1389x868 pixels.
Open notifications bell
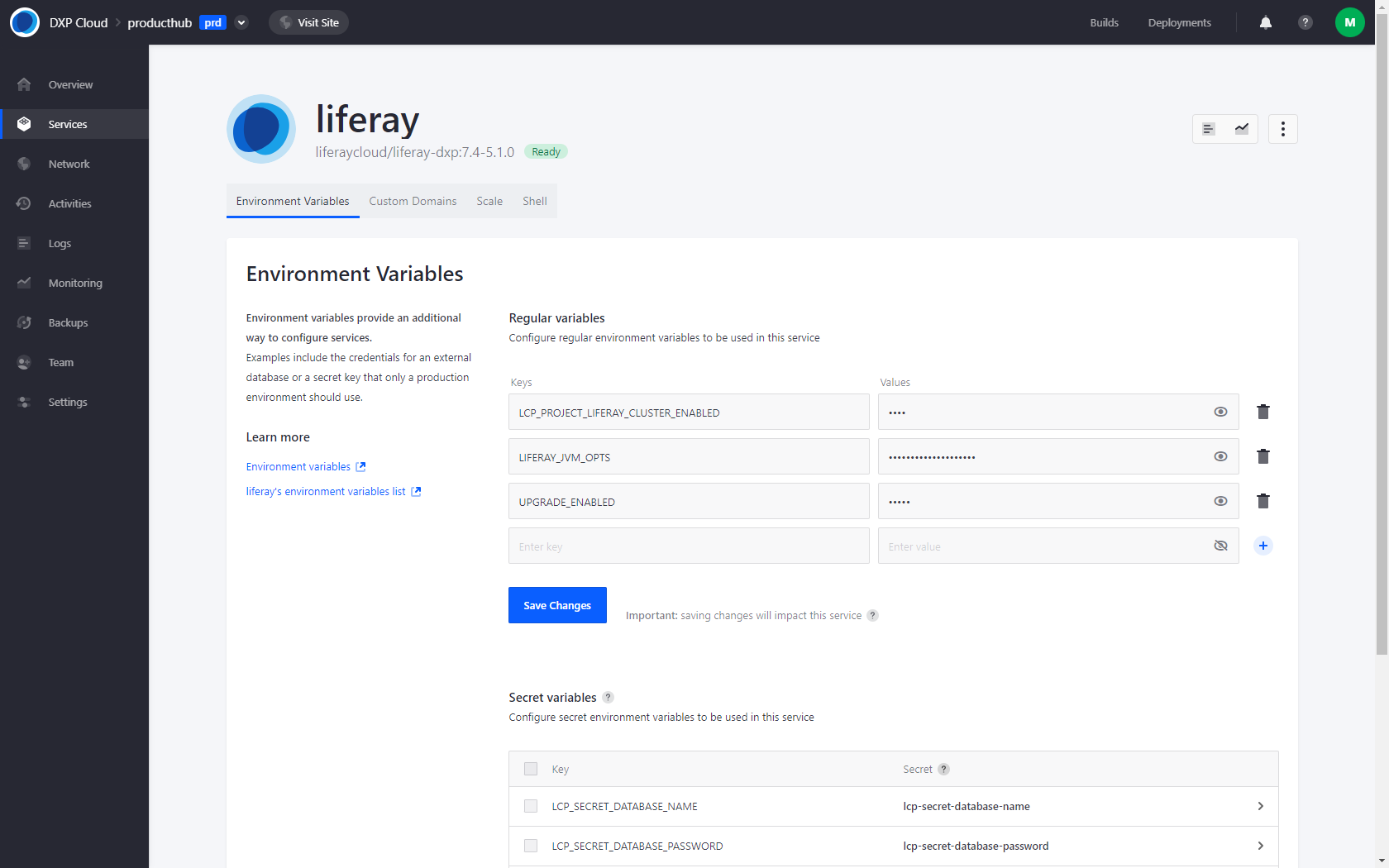coord(1265,22)
